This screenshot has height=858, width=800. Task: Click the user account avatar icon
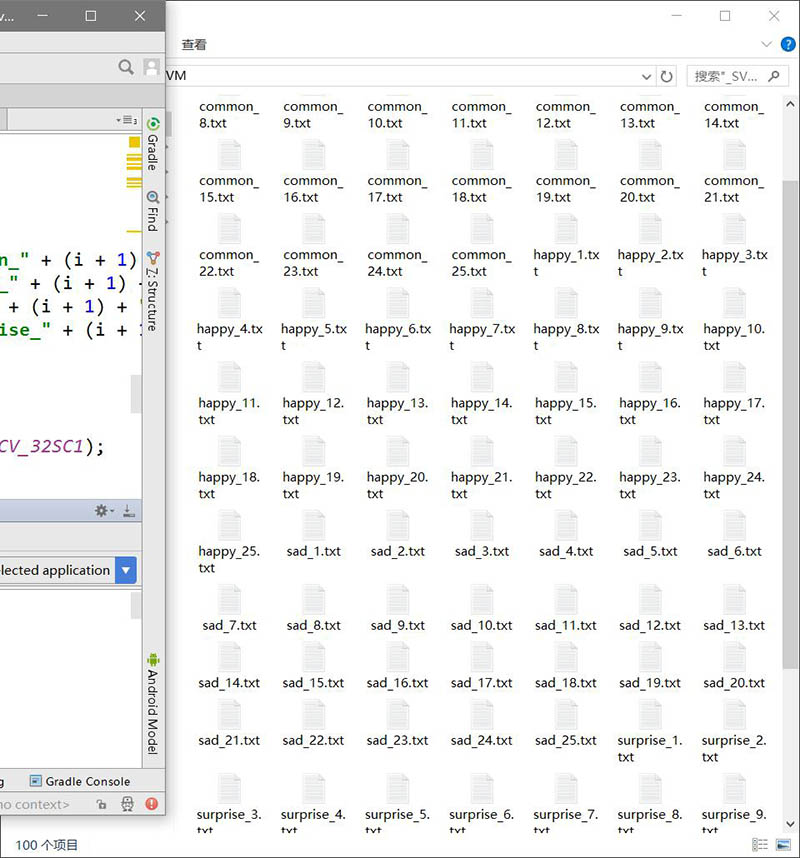(x=151, y=67)
